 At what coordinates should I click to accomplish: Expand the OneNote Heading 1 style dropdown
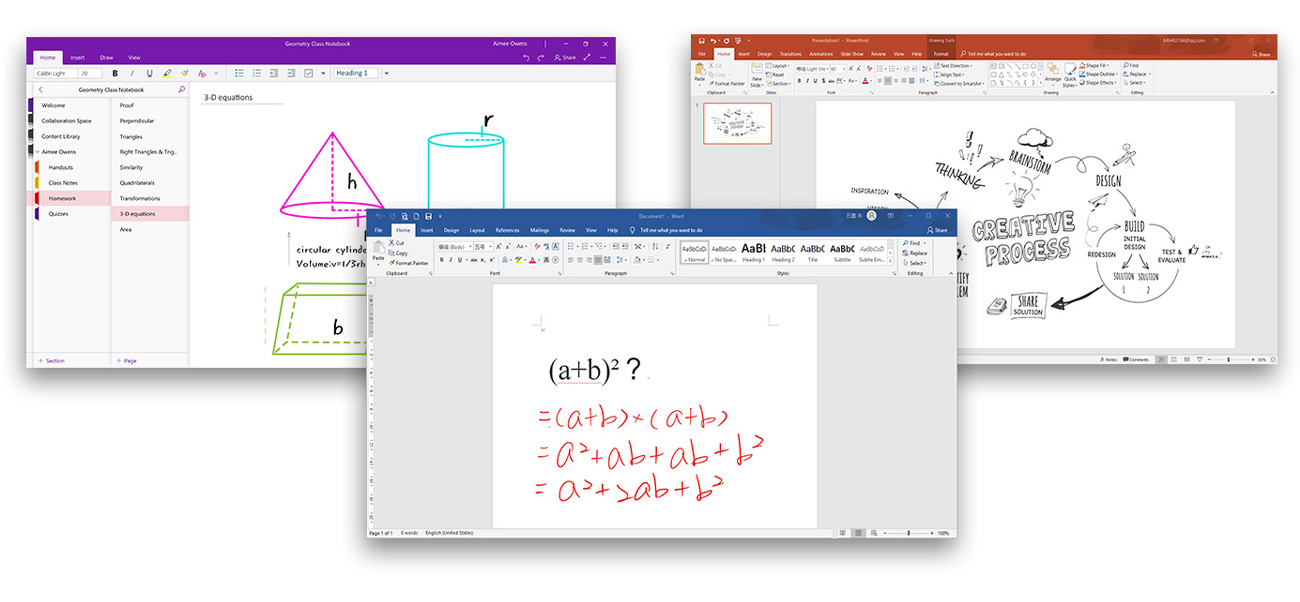[386, 73]
